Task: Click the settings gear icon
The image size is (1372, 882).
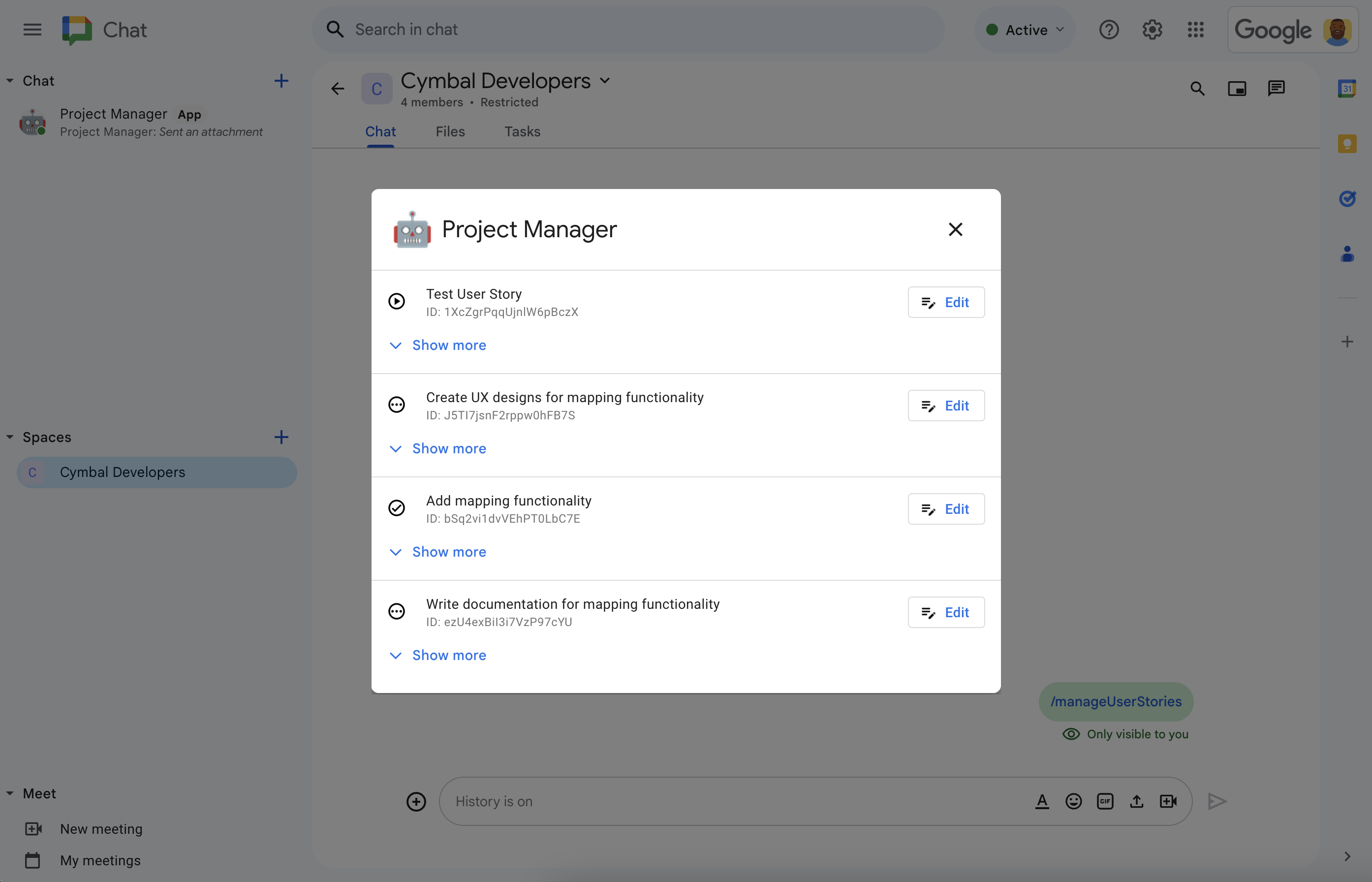Action: (x=1152, y=29)
